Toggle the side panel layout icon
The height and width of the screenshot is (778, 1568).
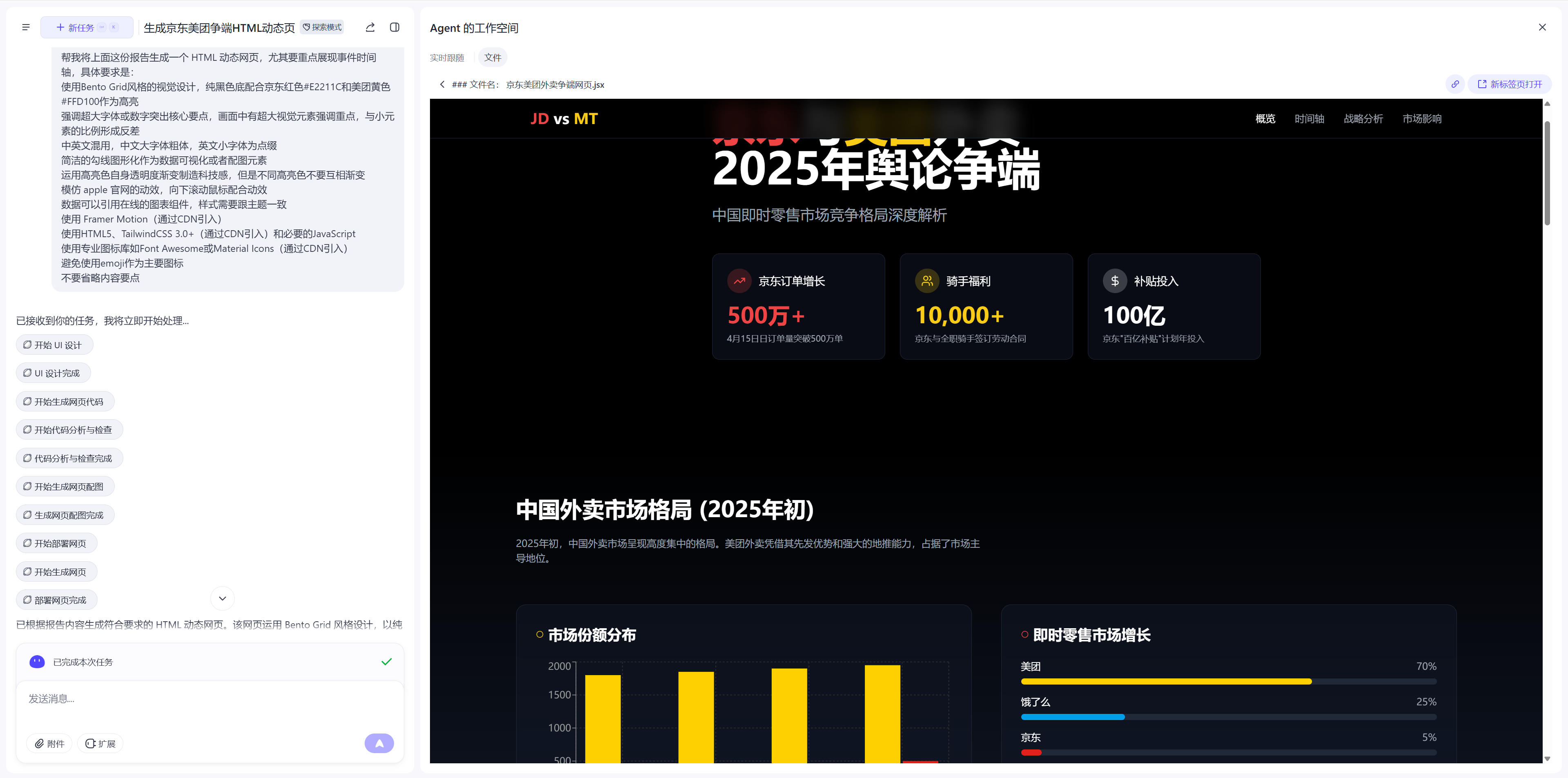(x=394, y=27)
